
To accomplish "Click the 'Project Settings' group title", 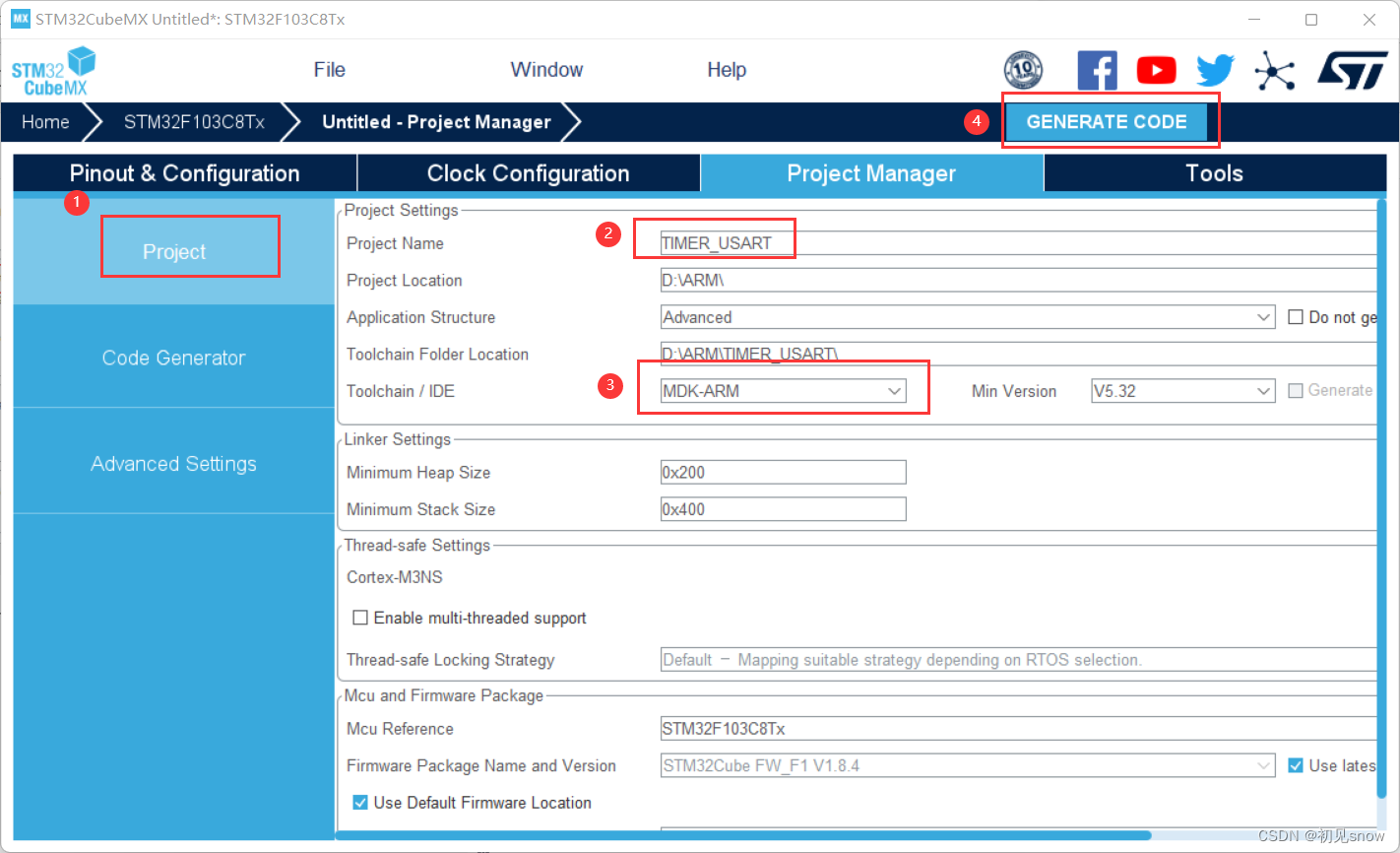I will 402,210.
